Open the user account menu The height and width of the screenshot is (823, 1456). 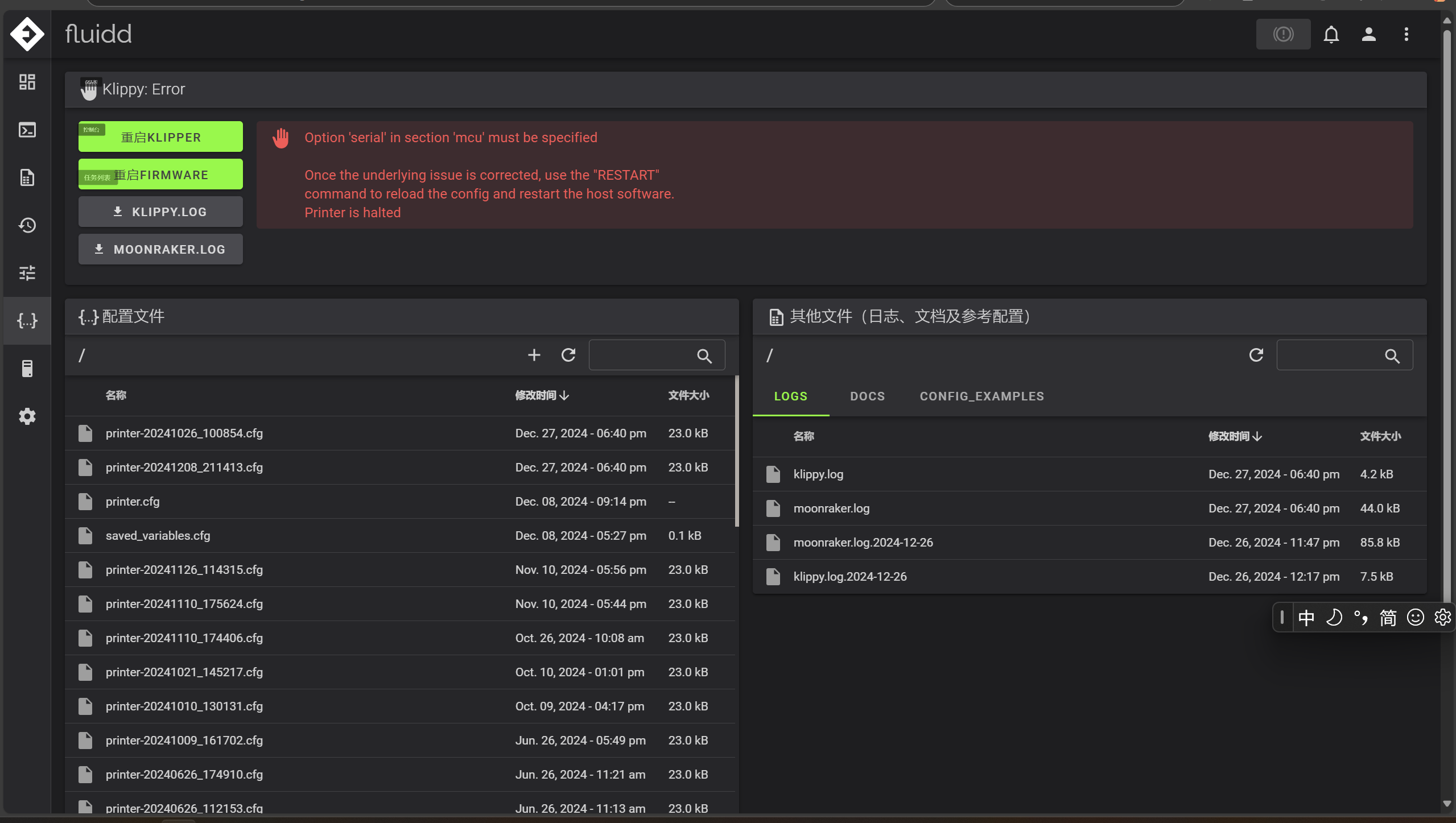(1368, 34)
